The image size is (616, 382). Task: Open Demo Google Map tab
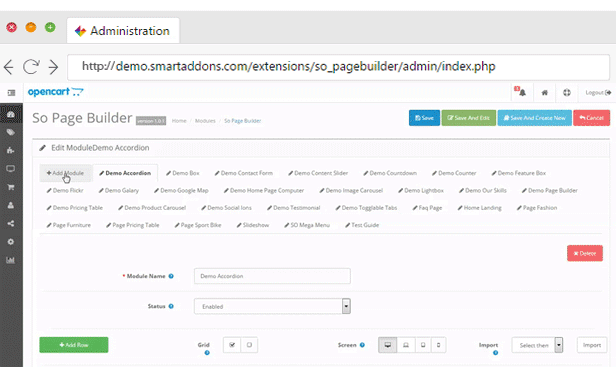(182, 190)
